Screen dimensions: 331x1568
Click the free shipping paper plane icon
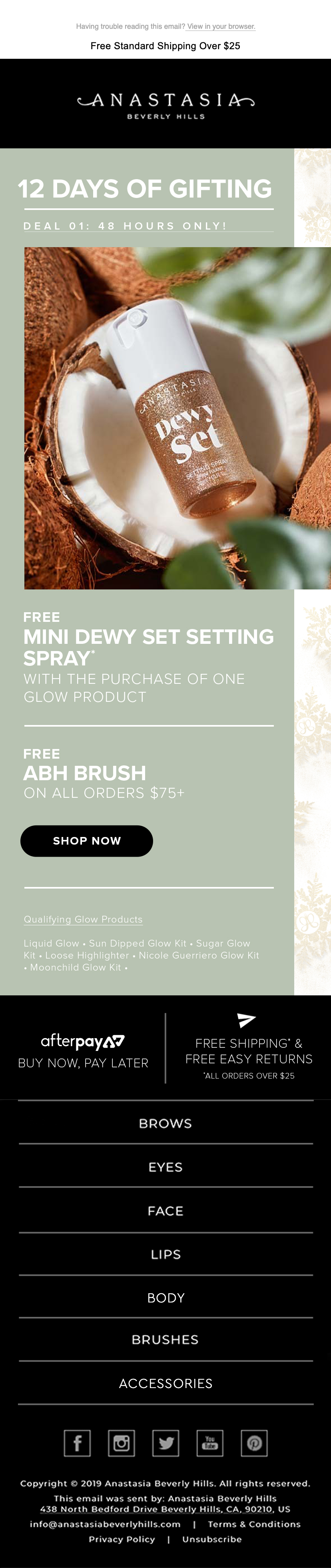246,1020
